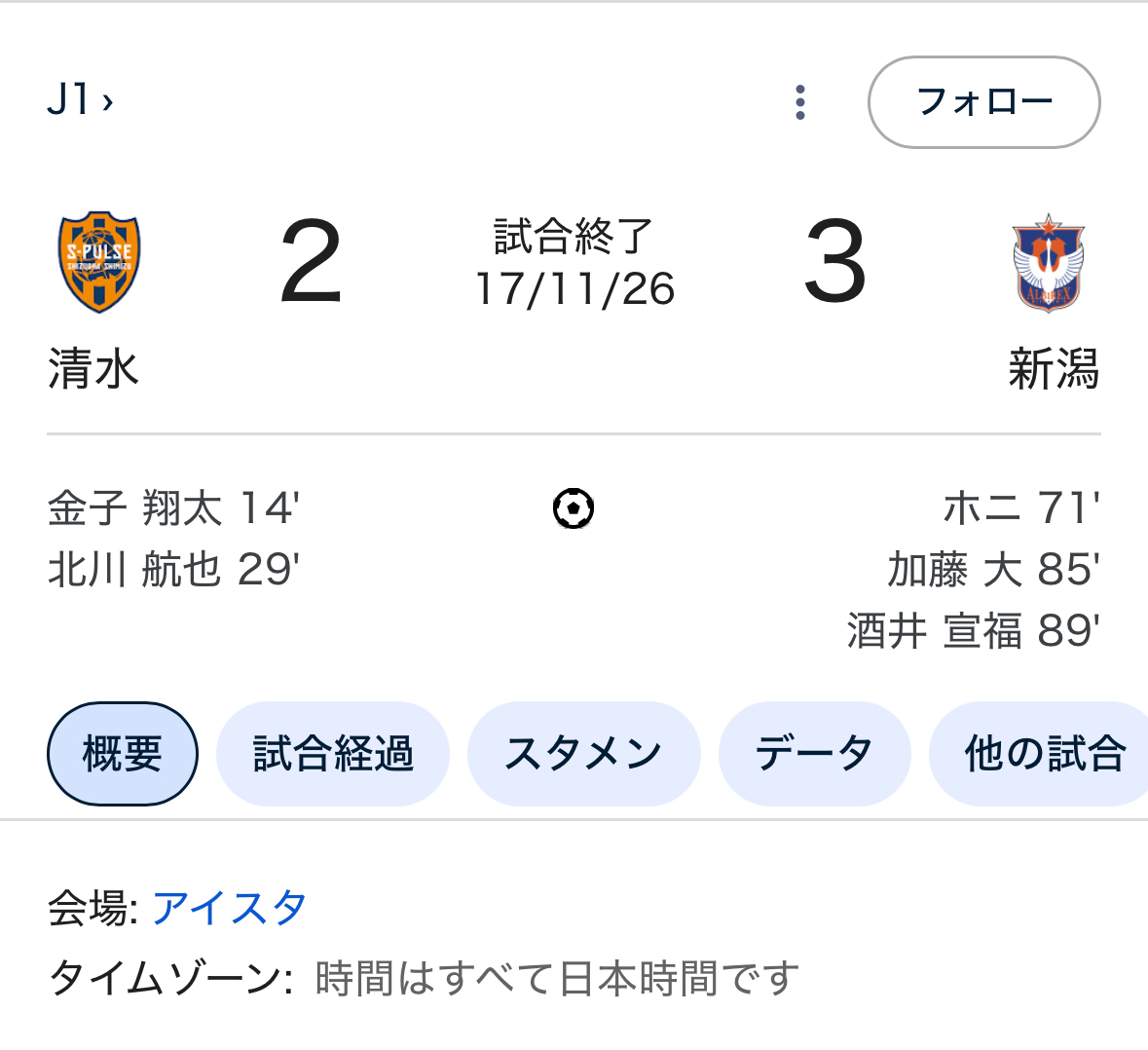1148x1050 pixels.
Task: Click scorer 加藤 大 85'
Action: (x=993, y=570)
